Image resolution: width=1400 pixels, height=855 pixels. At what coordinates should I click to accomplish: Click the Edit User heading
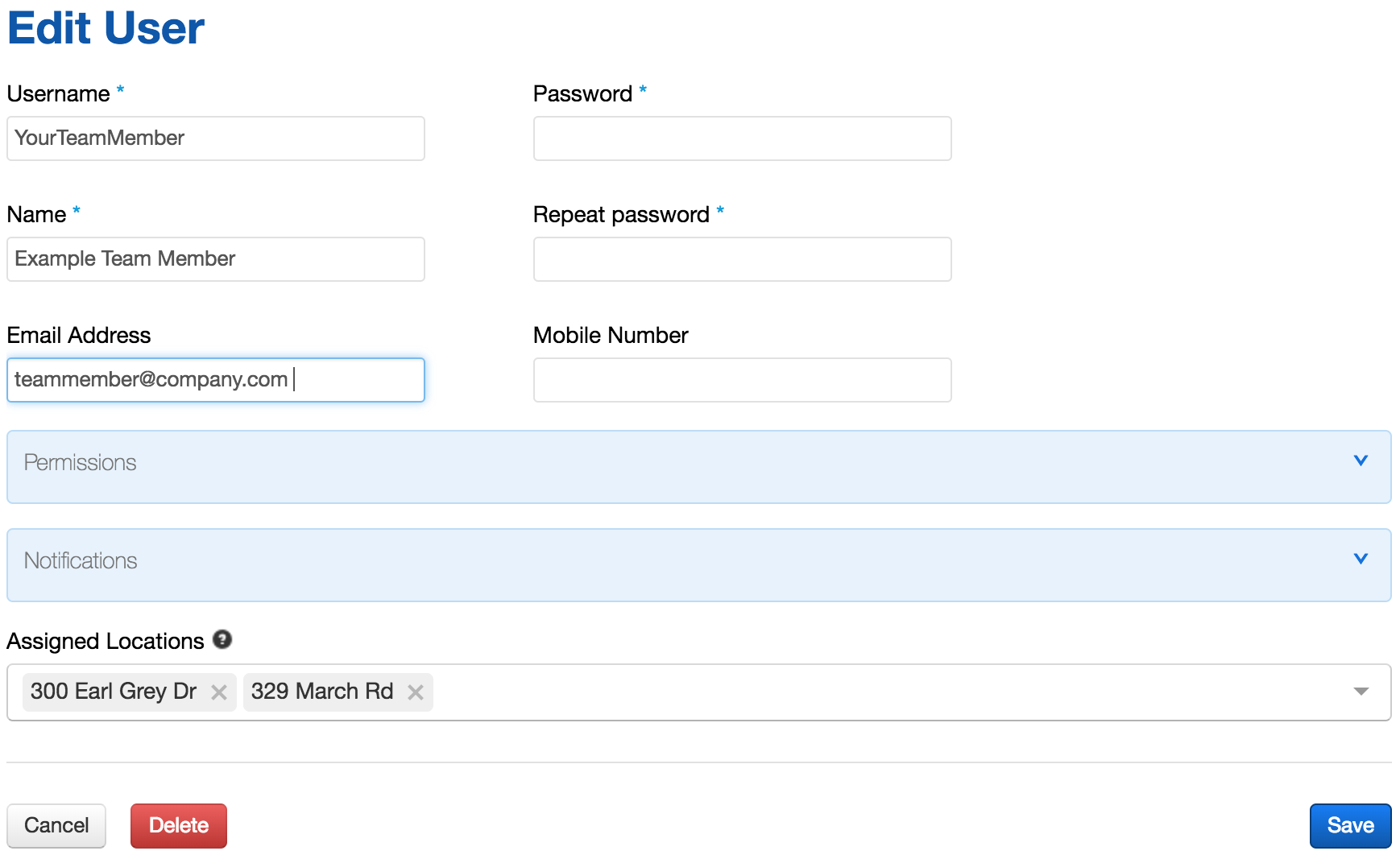click(106, 28)
